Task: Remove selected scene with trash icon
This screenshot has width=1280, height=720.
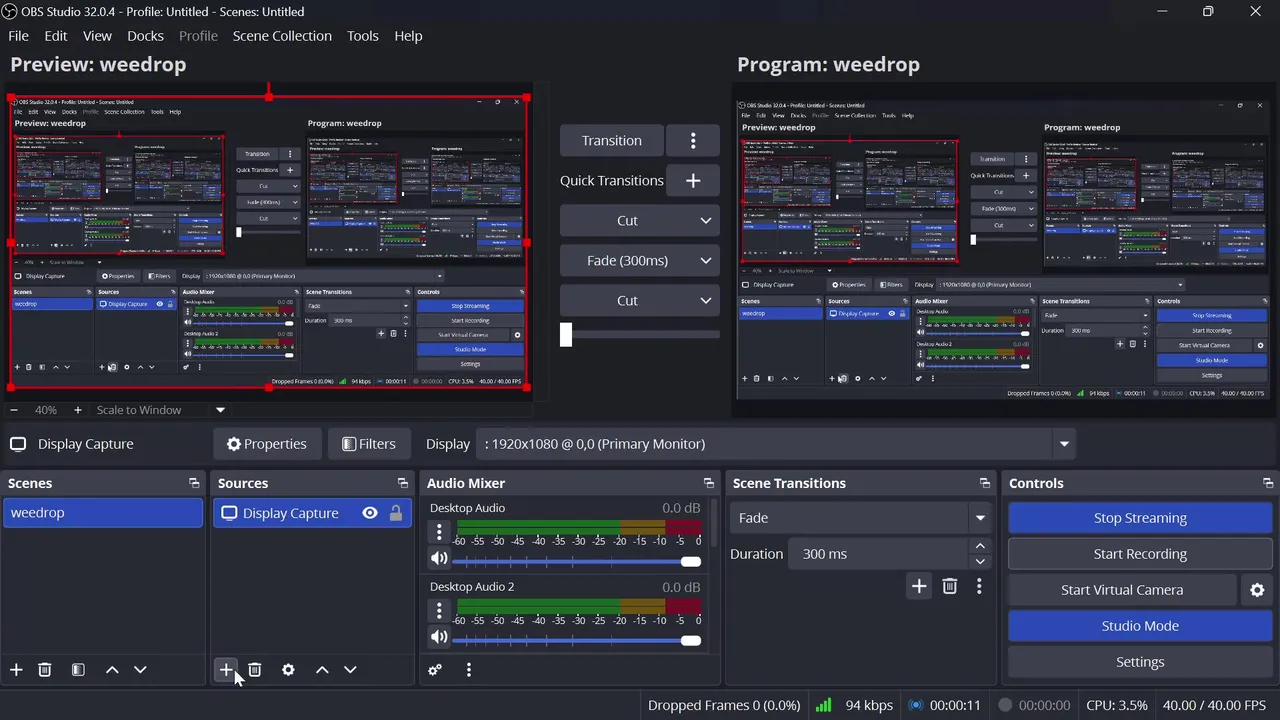Action: point(44,669)
